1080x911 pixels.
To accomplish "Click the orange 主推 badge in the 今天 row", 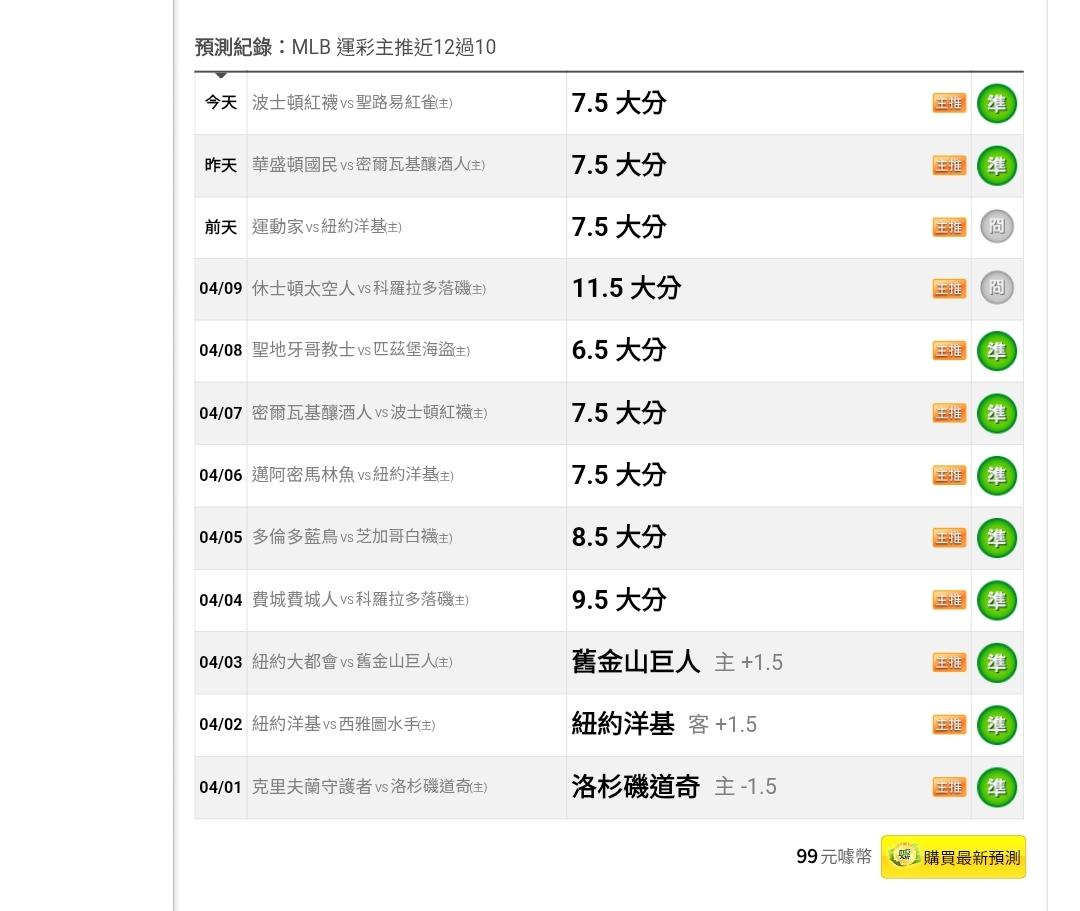I will 949,103.
